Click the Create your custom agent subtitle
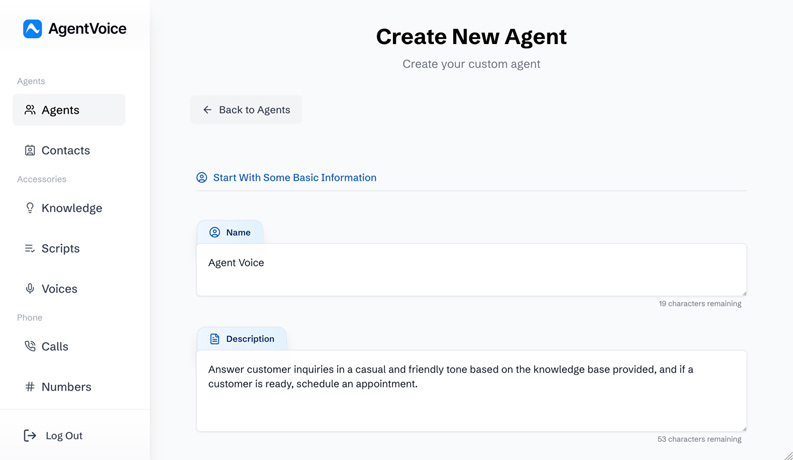793x460 pixels. point(471,64)
